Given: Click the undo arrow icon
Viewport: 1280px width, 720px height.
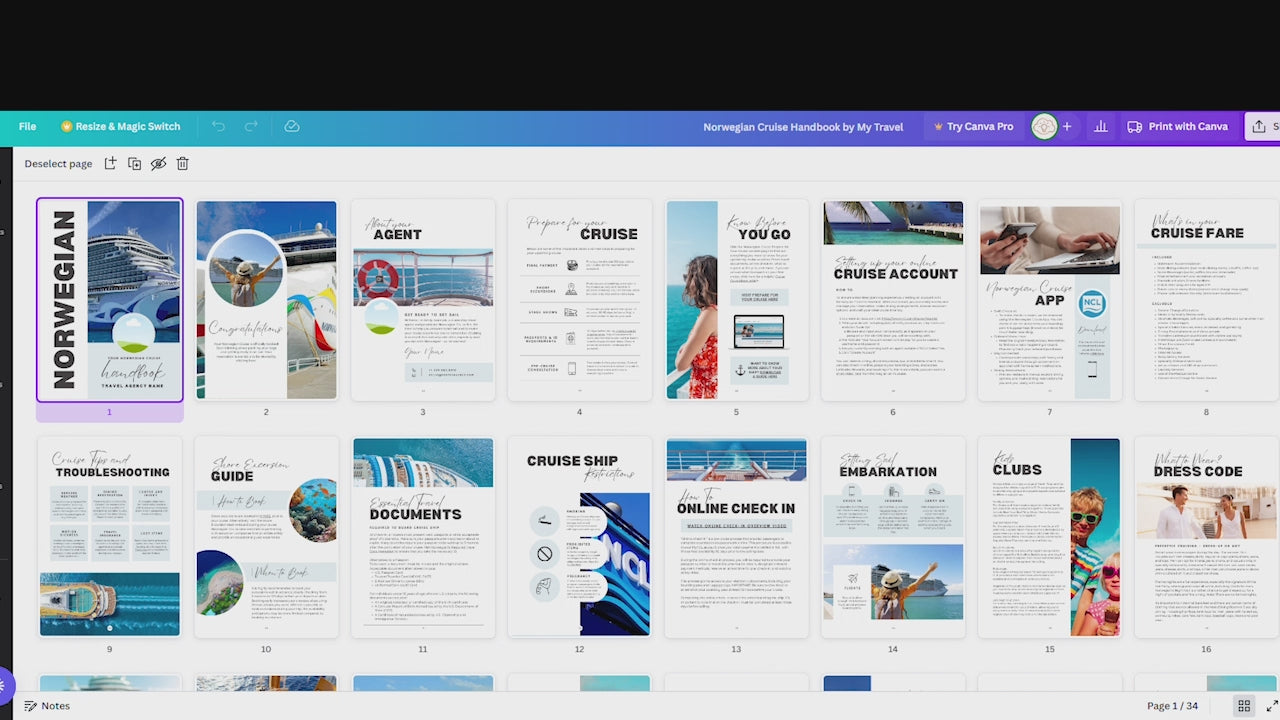Looking at the screenshot, I should pyautogui.click(x=218, y=127).
